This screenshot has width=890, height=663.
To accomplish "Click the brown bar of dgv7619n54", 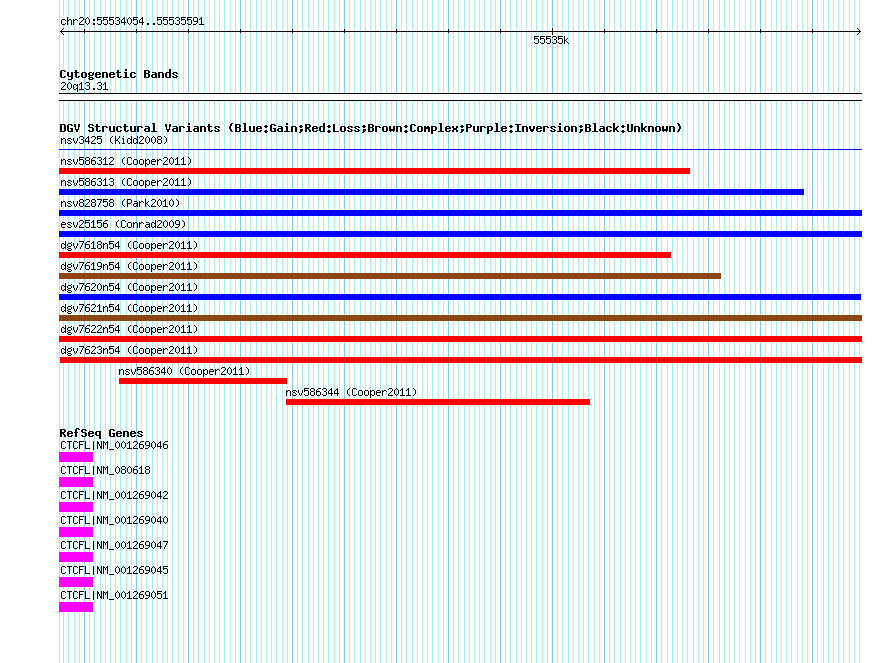I will (390, 276).
